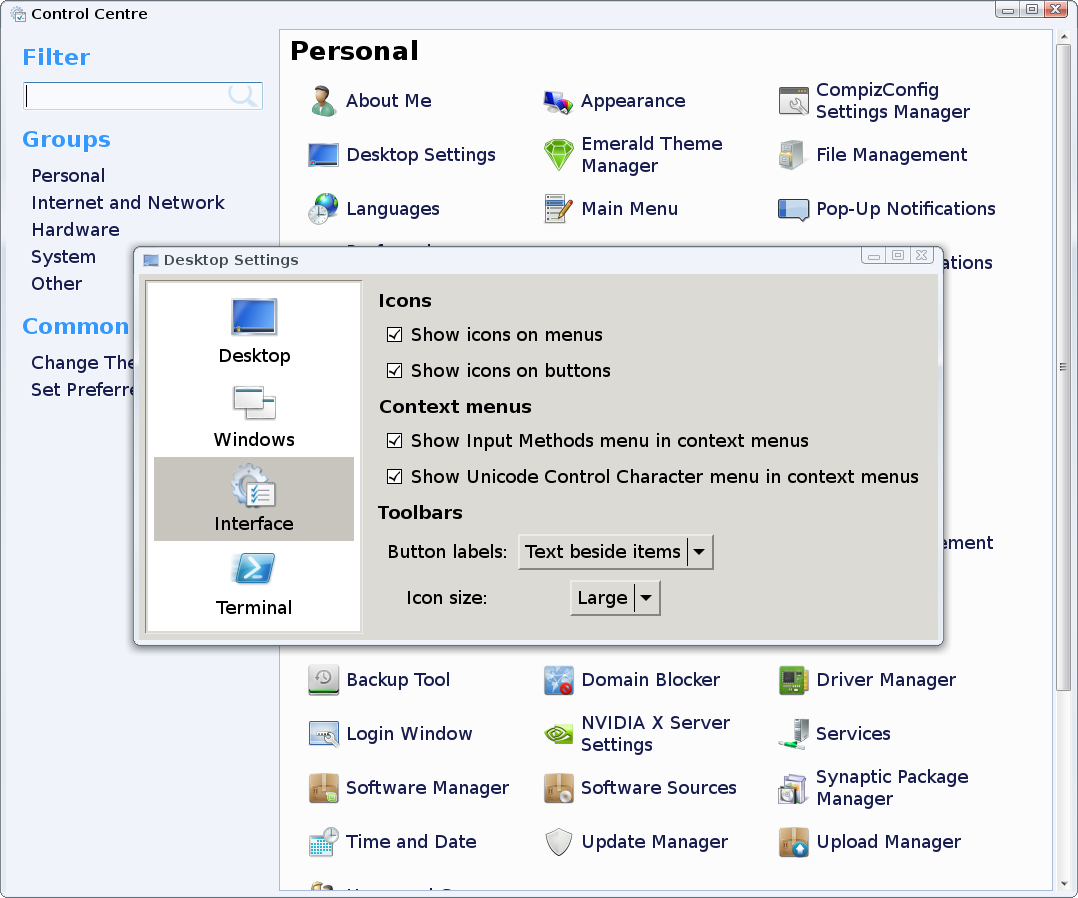
Task: Click the Backup Tool label
Action: pos(398,680)
